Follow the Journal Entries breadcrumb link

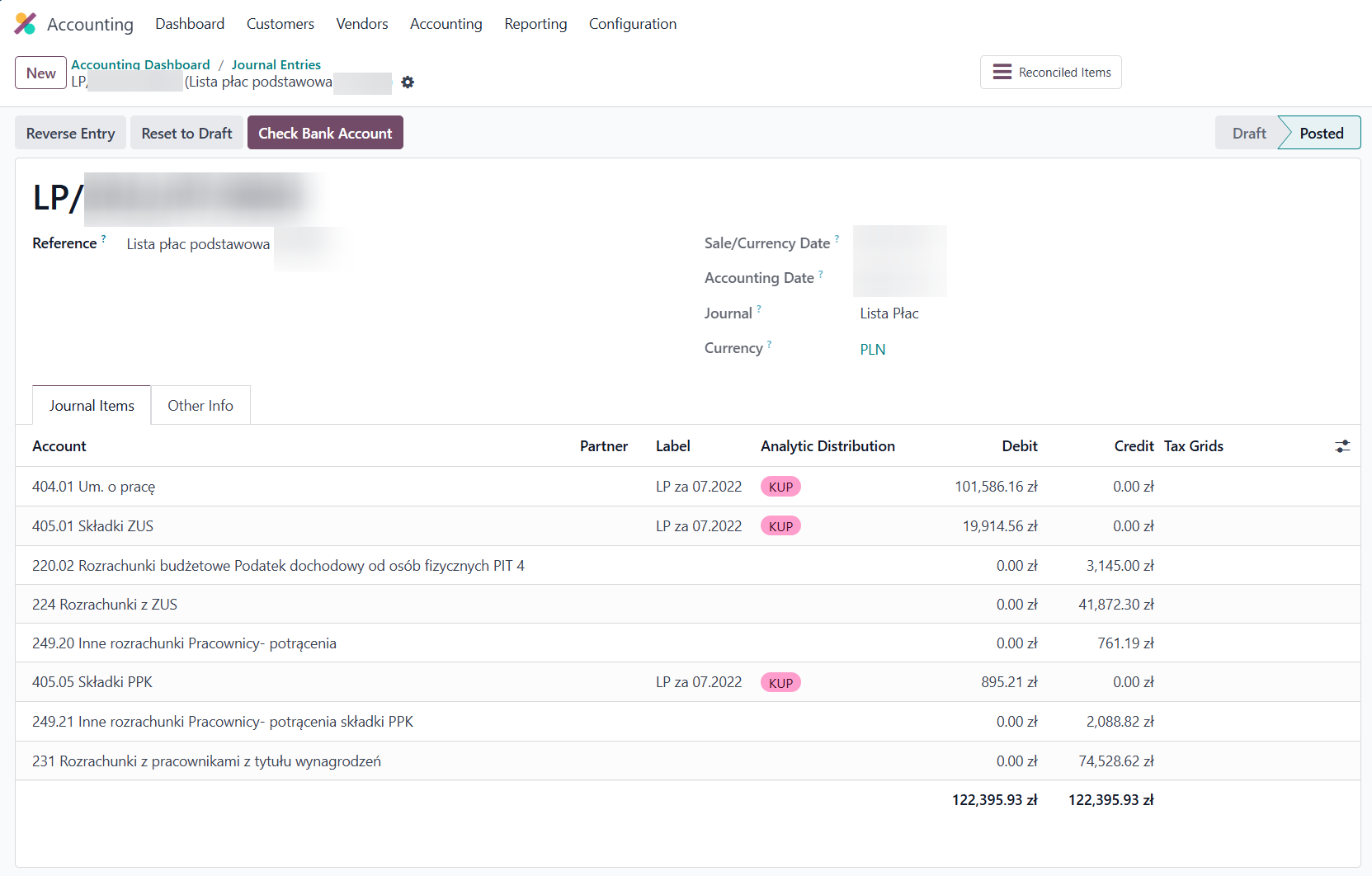coord(276,64)
